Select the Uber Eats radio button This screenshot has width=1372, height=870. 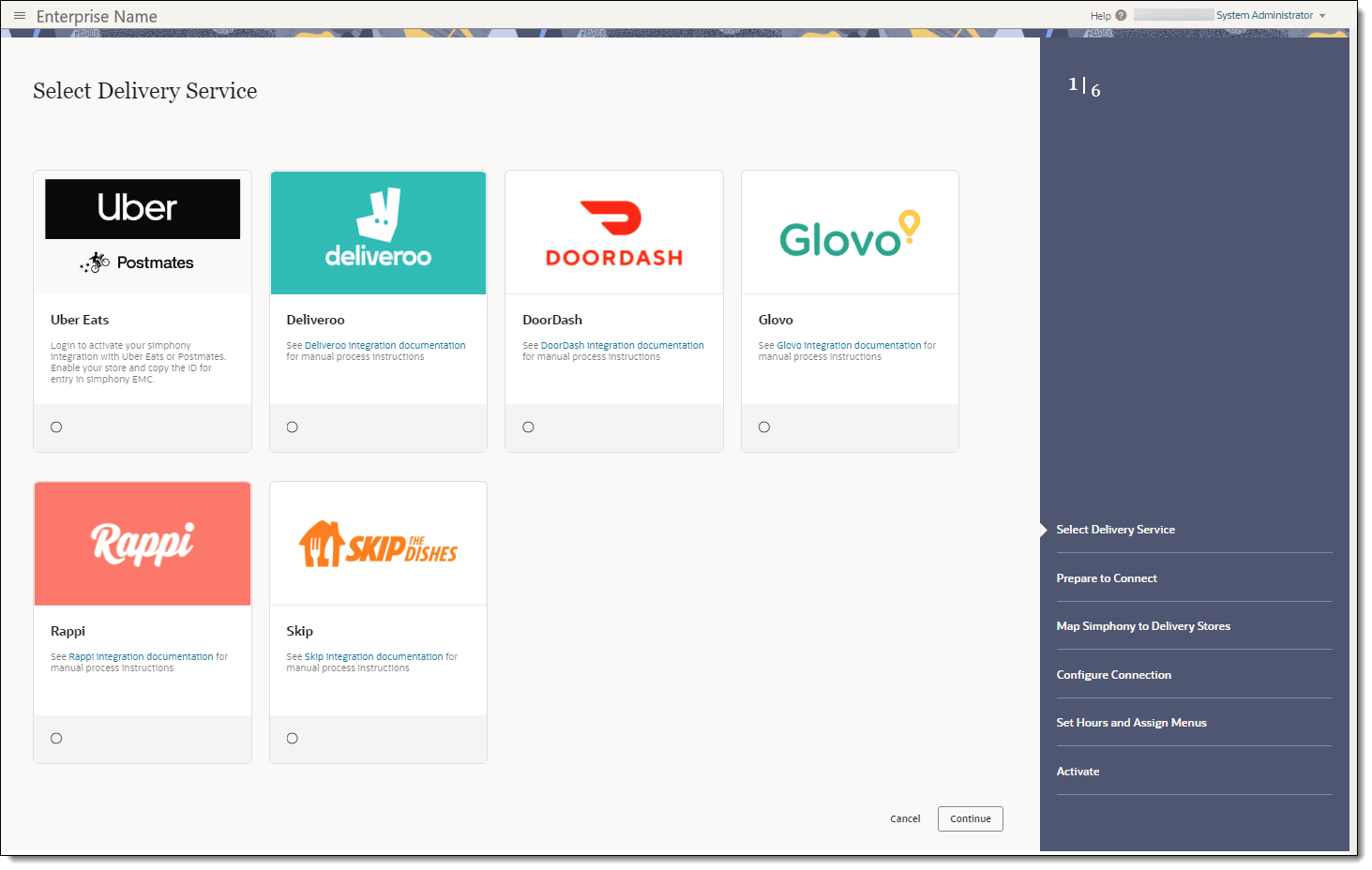[x=56, y=427]
